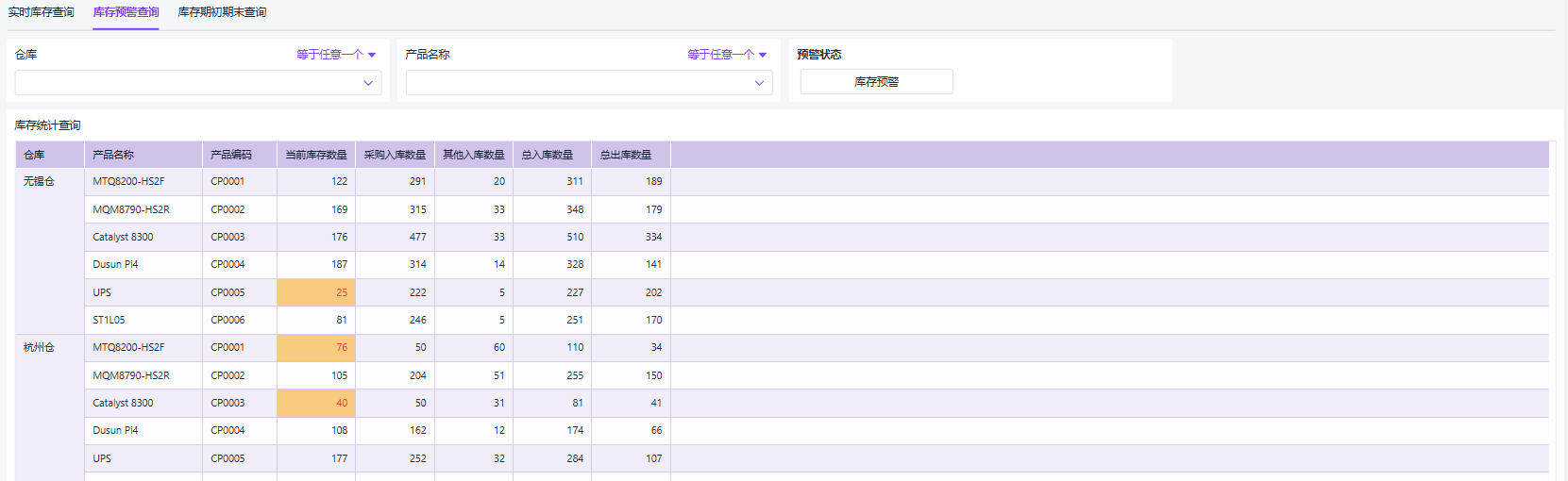
Task: Click purchase inbound value 204
Action: point(395,375)
